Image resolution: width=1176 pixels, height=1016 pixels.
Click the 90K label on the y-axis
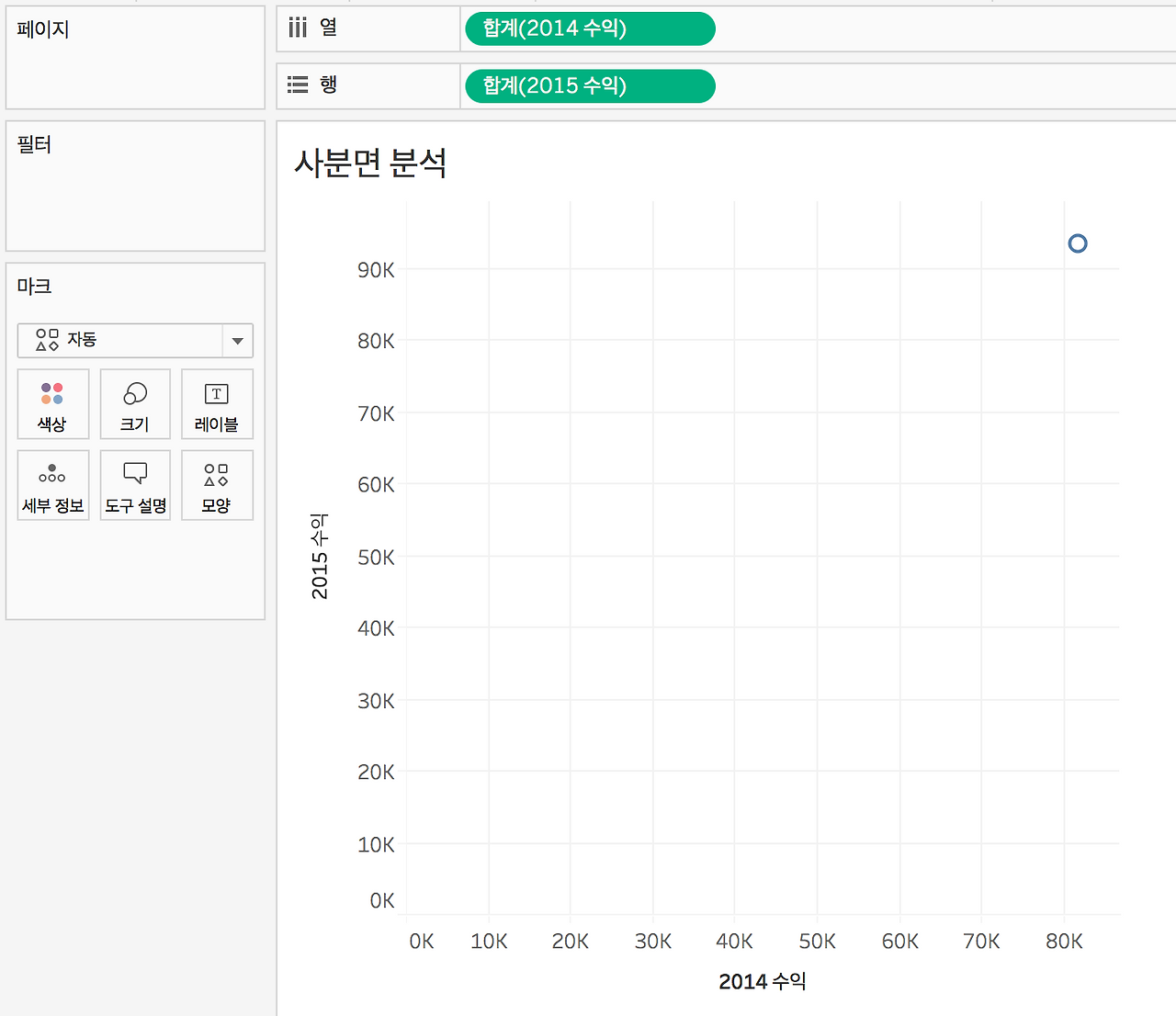pyautogui.click(x=376, y=270)
